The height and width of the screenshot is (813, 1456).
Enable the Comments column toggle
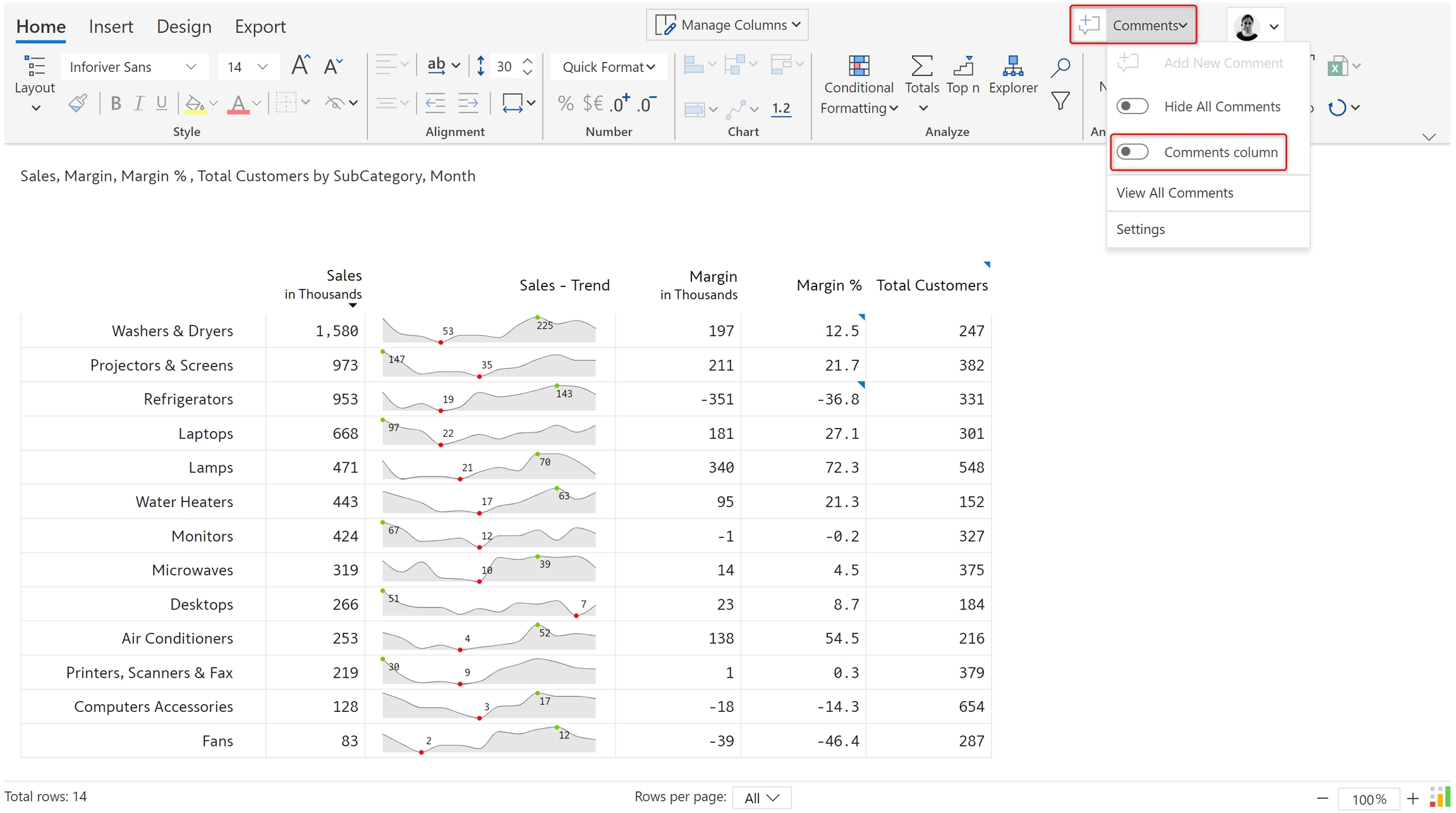[x=1132, y=152]
